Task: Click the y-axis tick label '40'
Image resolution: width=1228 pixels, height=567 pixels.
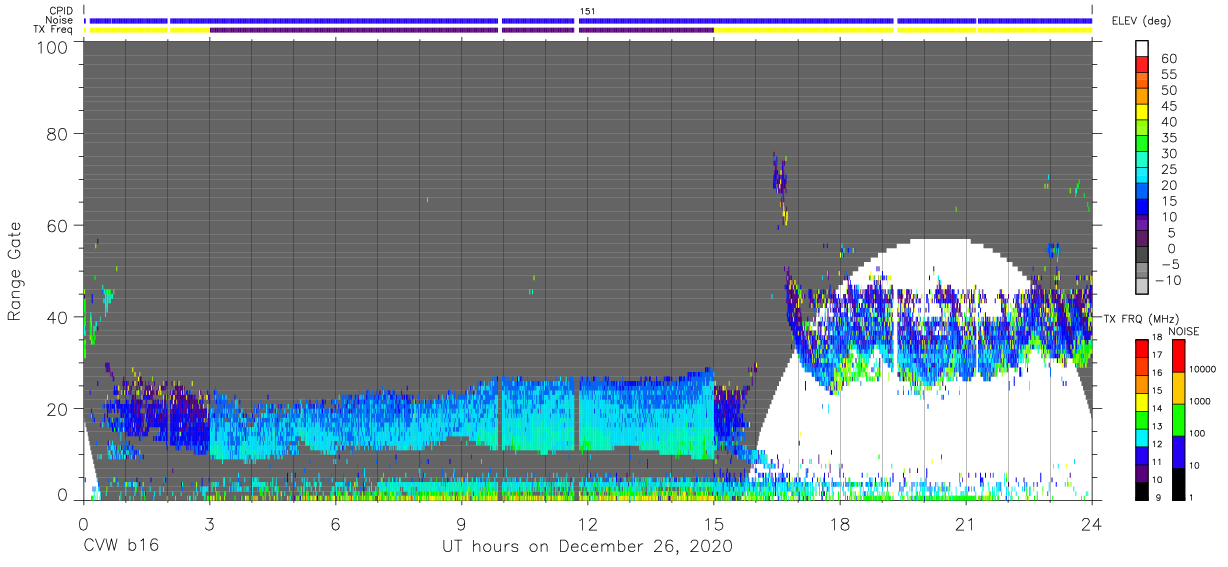Action: (57, 317)
